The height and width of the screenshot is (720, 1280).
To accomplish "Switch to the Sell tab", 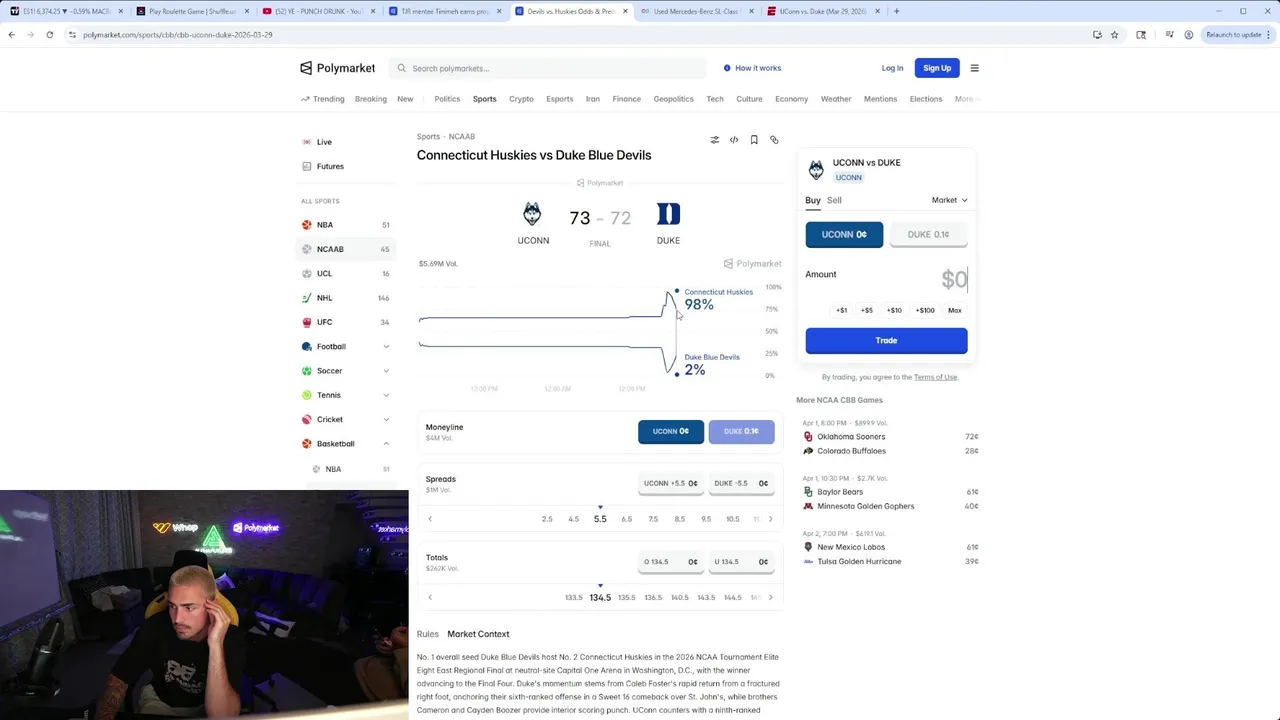I will click(x=834, y=200).
